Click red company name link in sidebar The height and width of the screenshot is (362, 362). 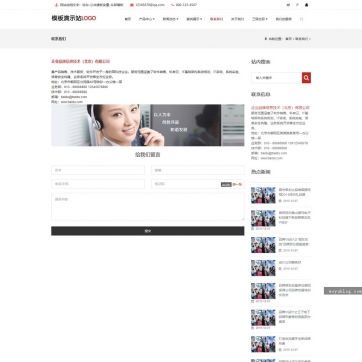[x=280, y=108]
